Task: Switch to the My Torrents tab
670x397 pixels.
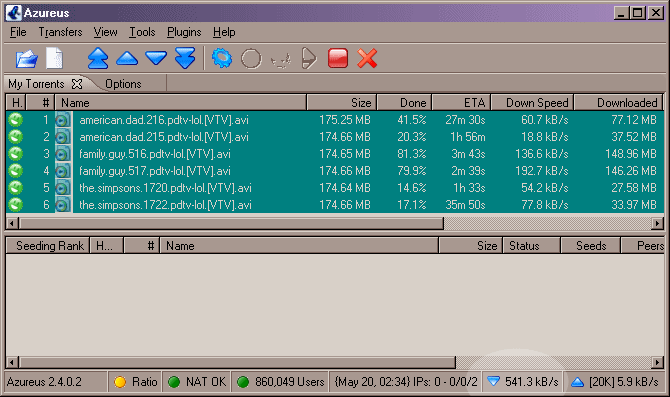Action: pyautogui.click(x=36, y=84)
